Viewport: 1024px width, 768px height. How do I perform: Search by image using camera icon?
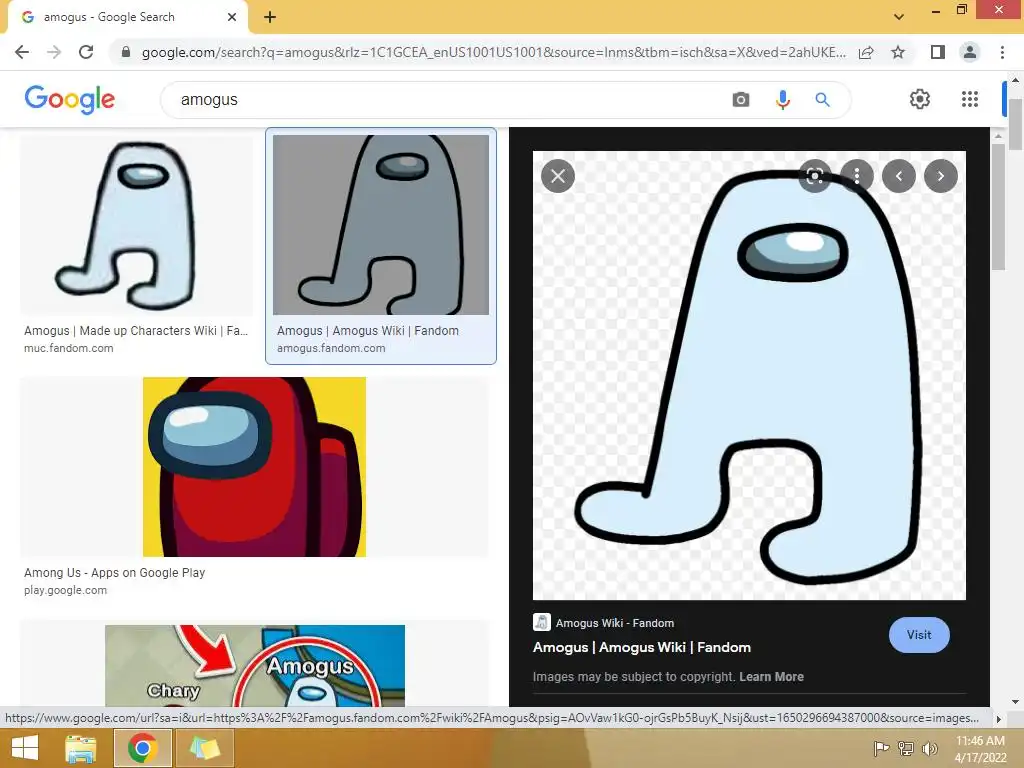[741, 99]
